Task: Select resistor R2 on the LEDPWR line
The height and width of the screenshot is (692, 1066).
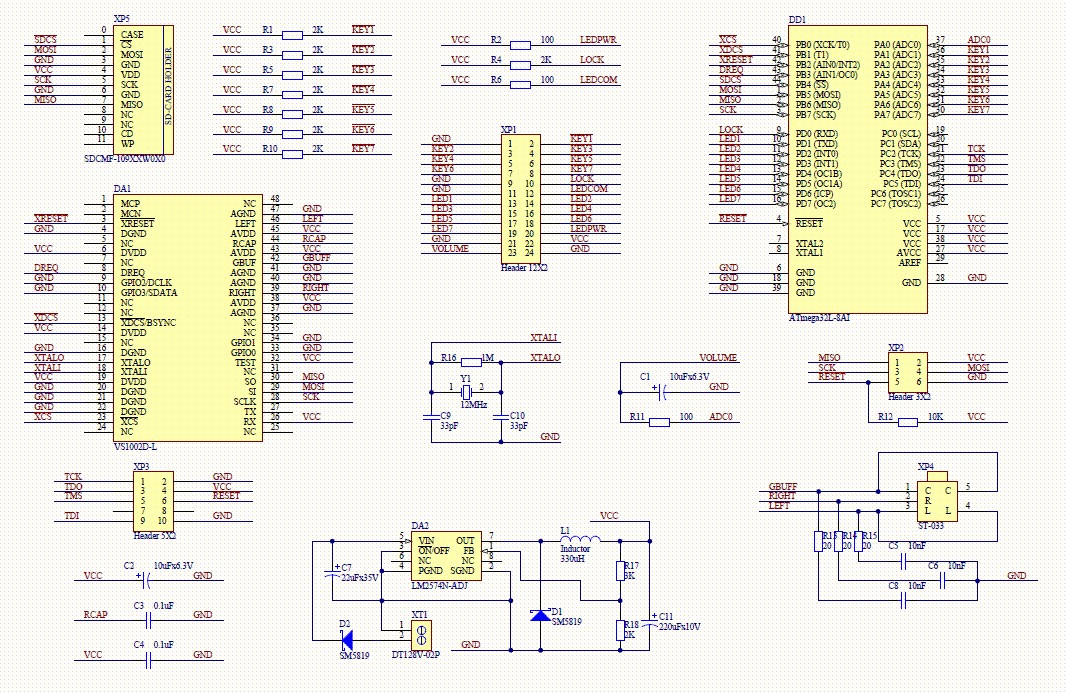Action: click(x=520, y=46)
